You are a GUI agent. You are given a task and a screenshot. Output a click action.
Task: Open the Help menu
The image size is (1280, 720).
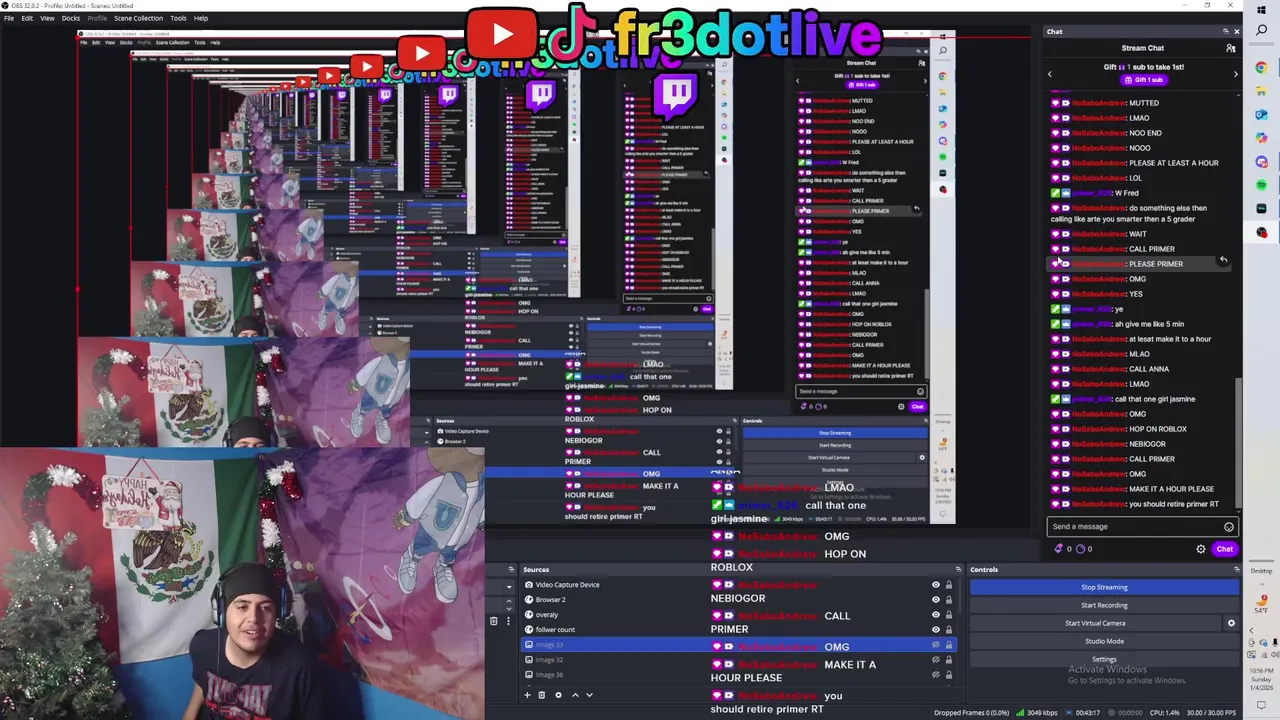[x=201, y=18]
